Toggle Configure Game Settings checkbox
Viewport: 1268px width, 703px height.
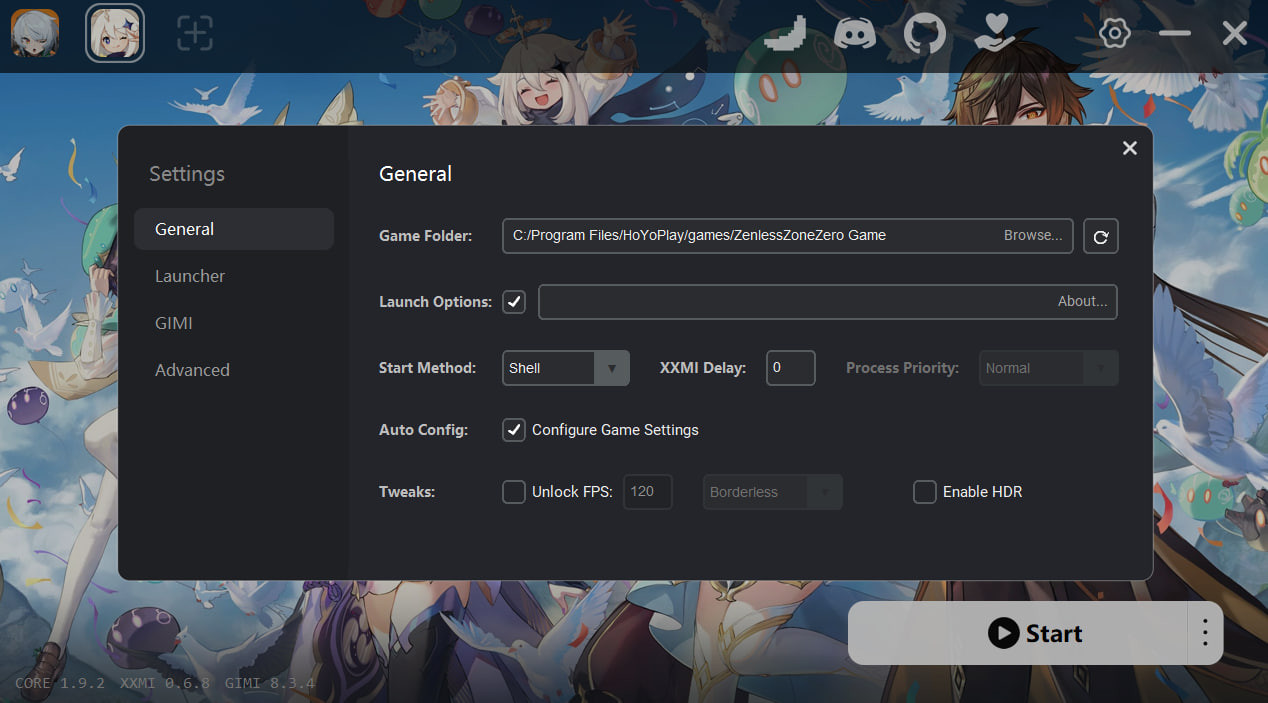[514, 430]
